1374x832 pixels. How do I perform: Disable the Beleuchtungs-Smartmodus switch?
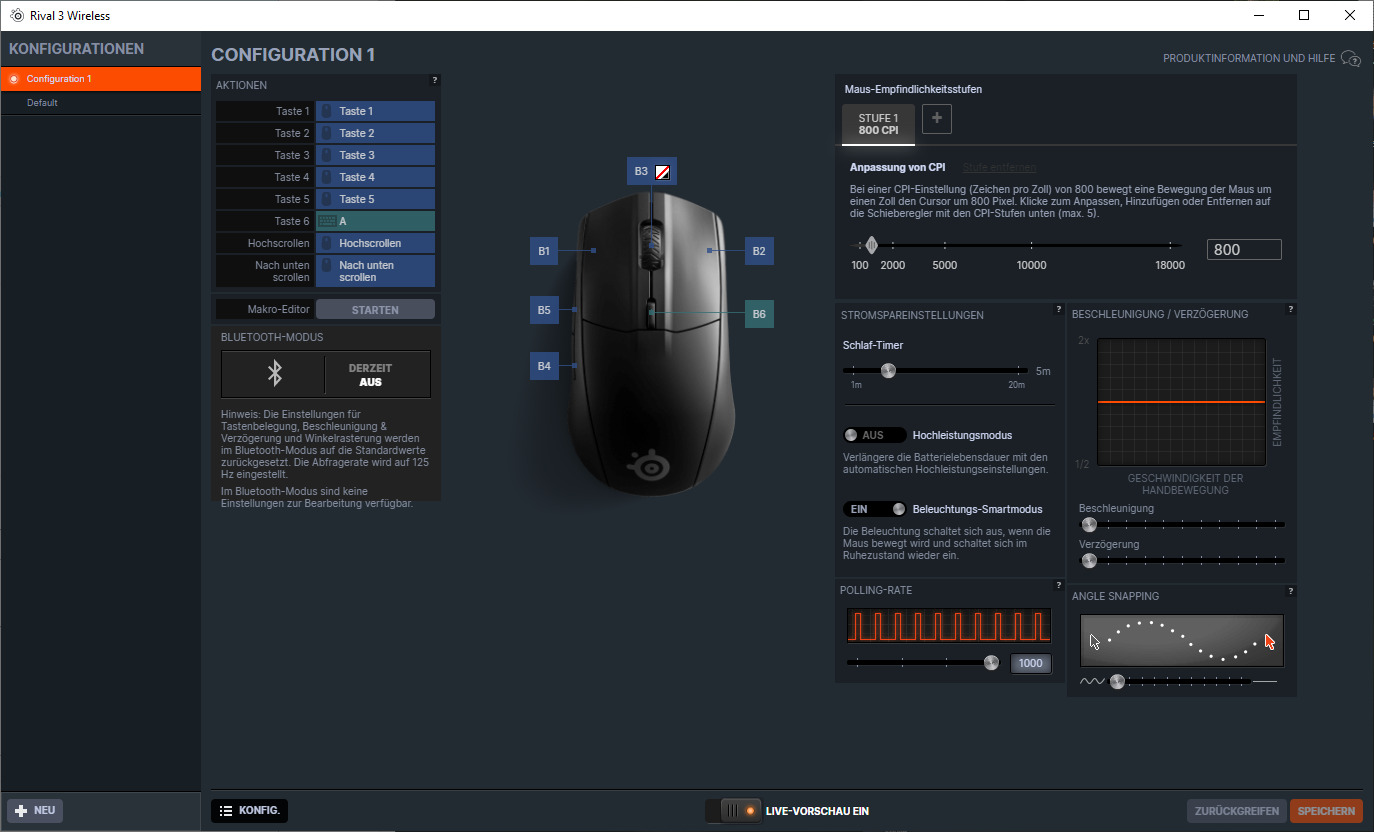coord(875,509)
